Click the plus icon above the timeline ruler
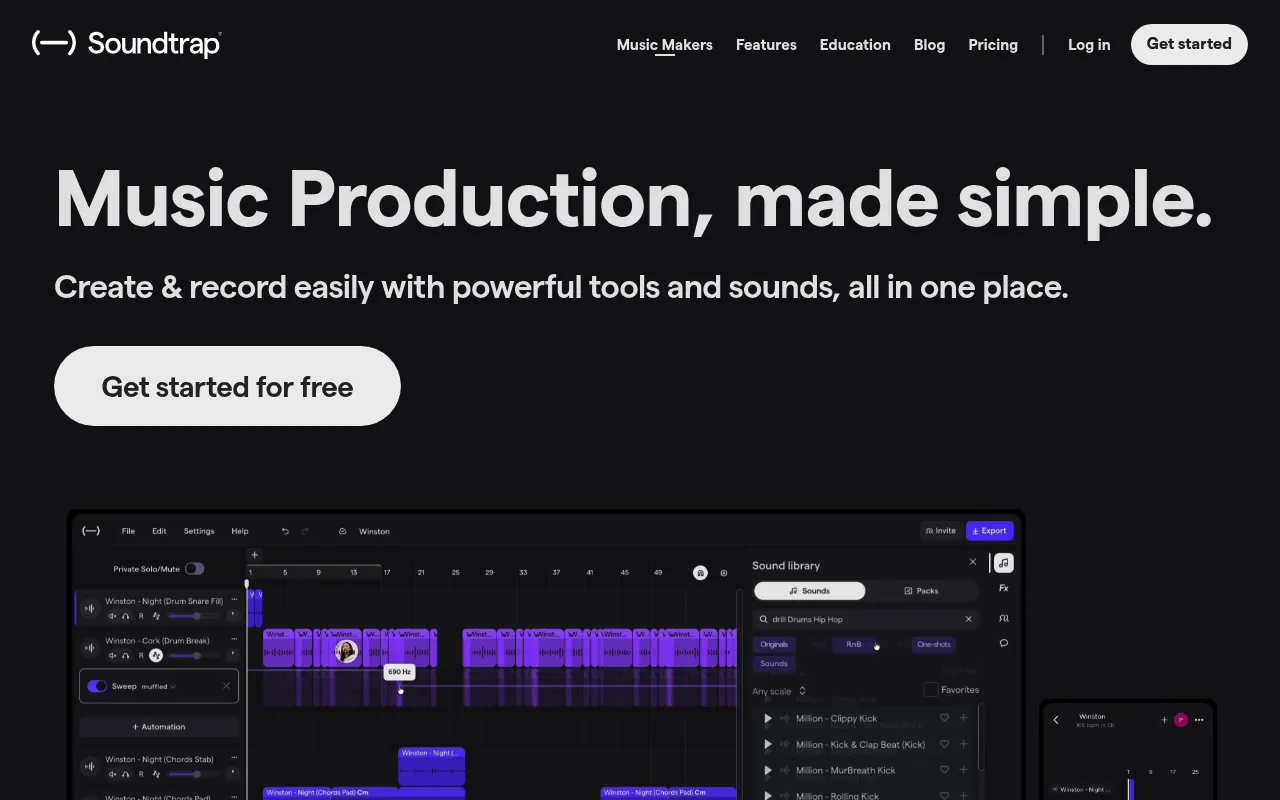The height and width of the screenshot is (800, 1280). tap(254, 555)
